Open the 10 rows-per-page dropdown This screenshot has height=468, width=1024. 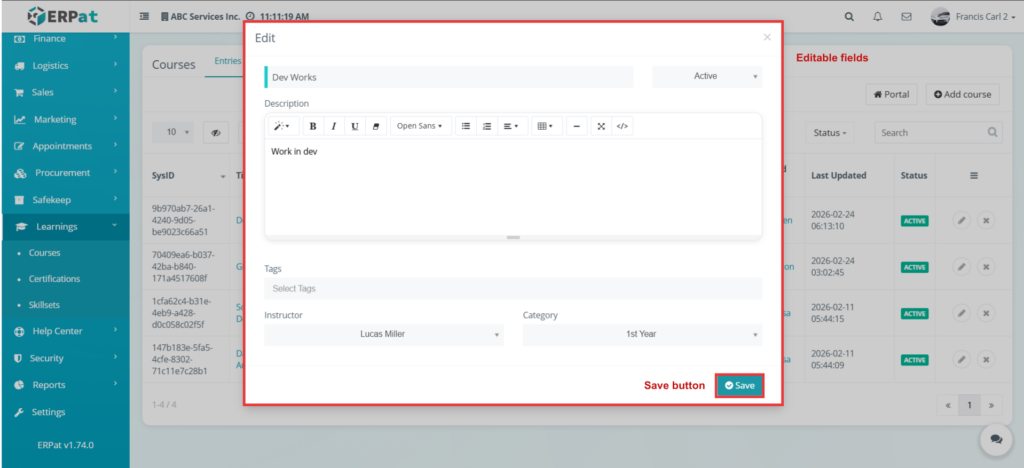pos(174,132)
